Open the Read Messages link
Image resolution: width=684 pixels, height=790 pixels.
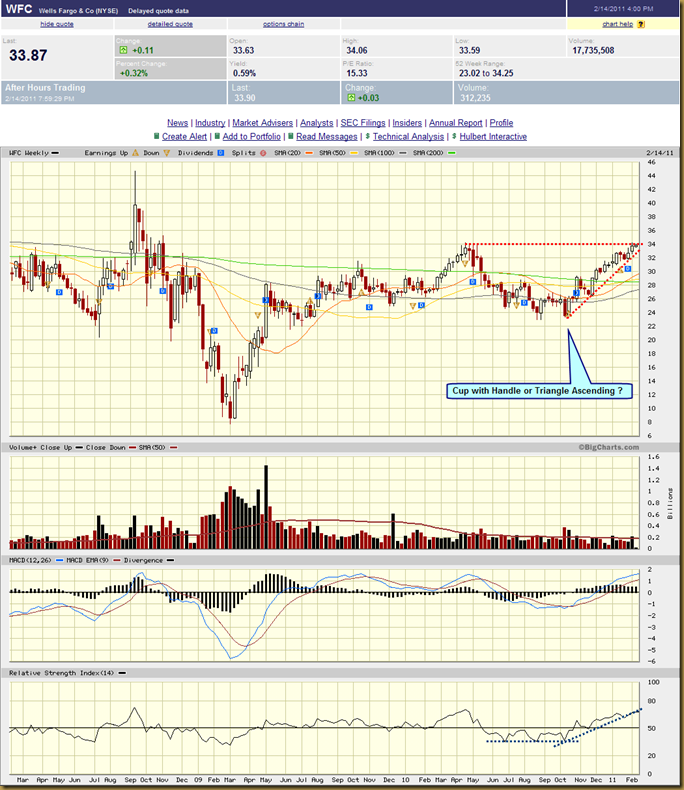[326, 137]
